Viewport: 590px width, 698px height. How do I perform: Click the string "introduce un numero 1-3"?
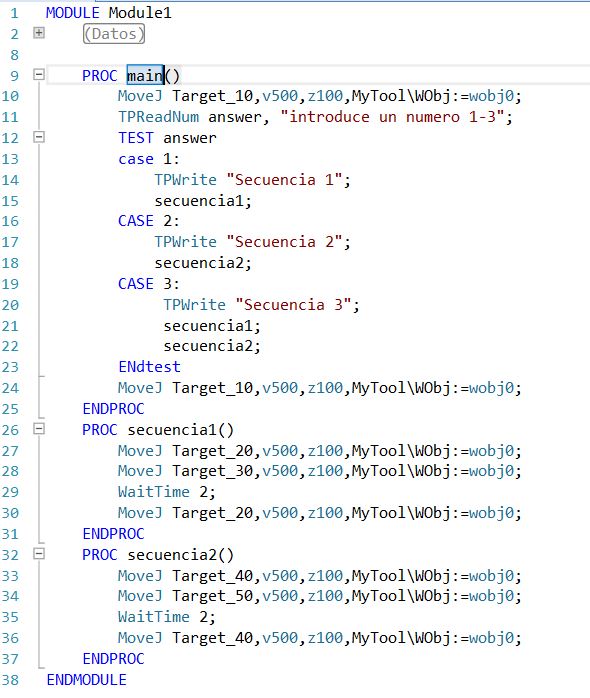392,117
